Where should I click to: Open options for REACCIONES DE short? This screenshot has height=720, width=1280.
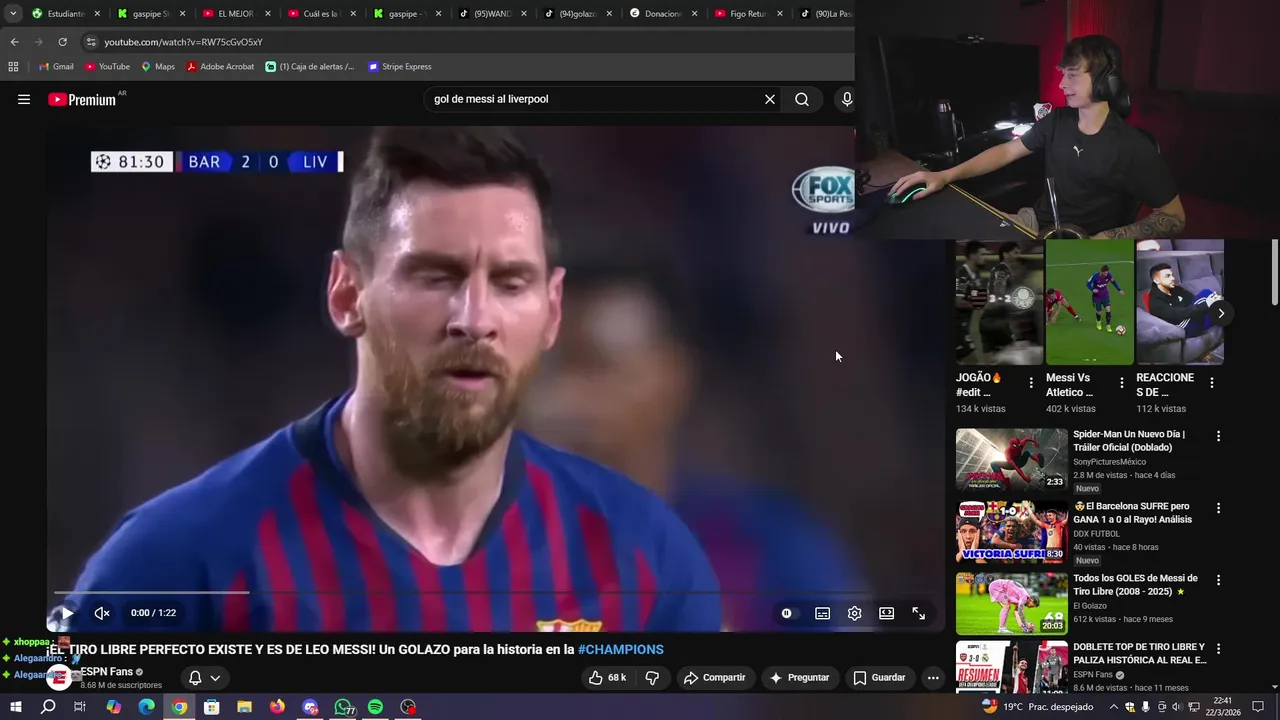[x=1211, y=382]
